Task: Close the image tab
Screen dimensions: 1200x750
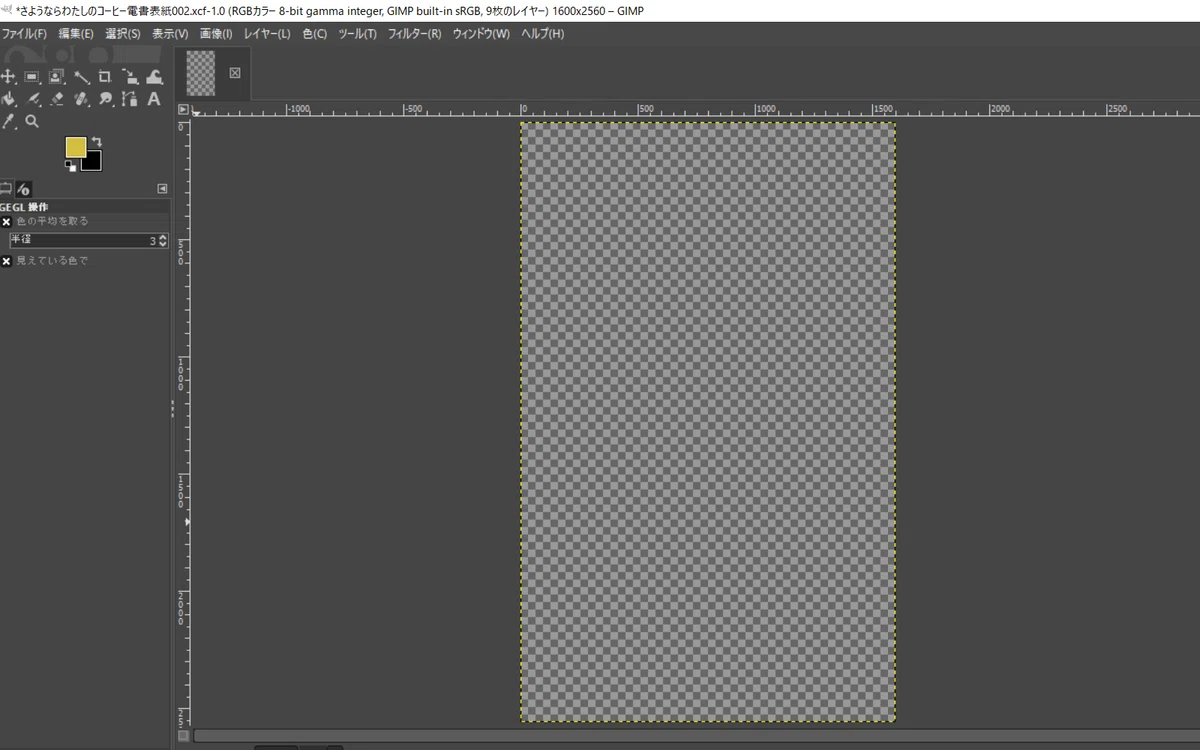Action: [235, 72]
